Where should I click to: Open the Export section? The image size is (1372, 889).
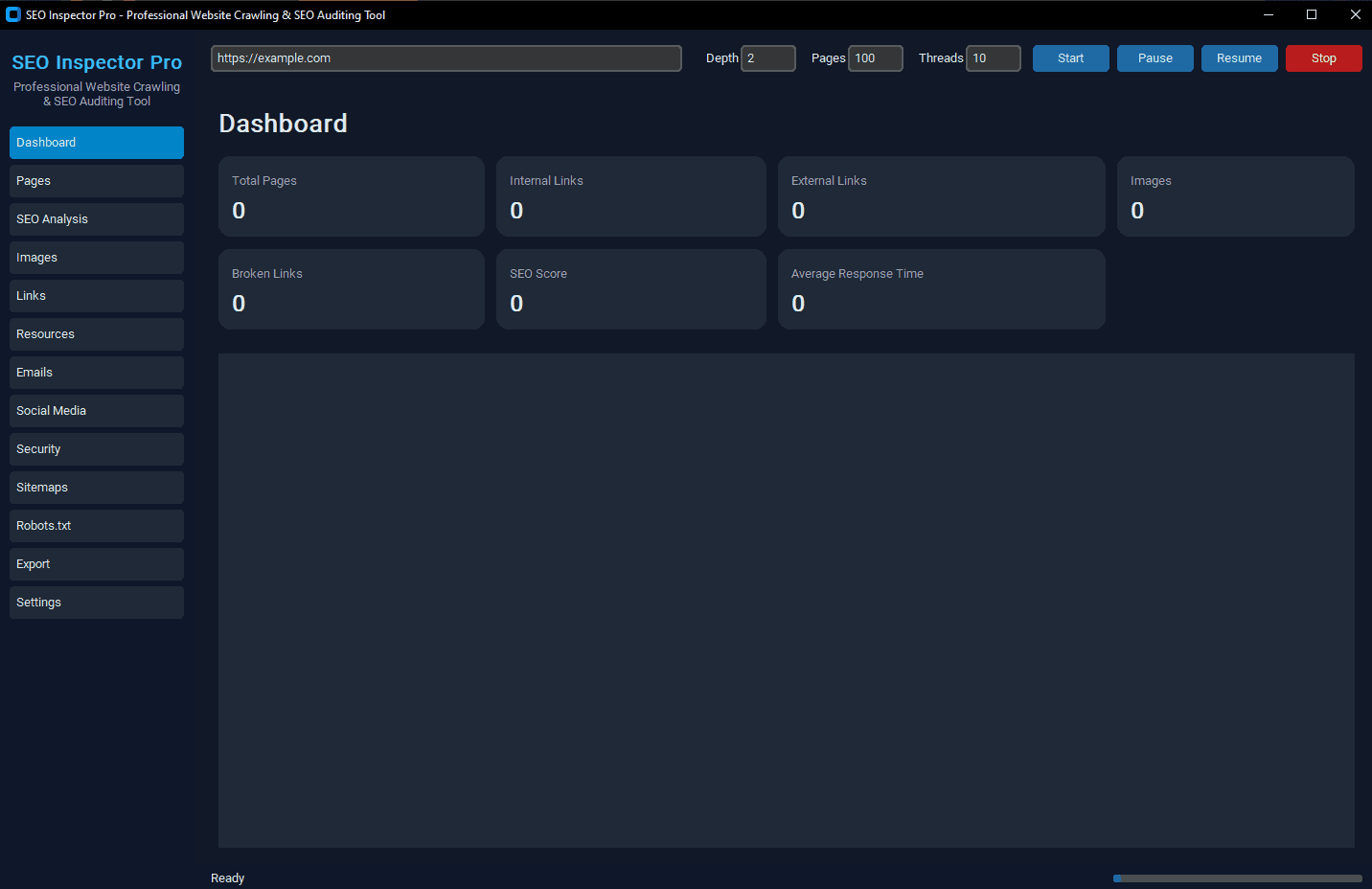97,564
